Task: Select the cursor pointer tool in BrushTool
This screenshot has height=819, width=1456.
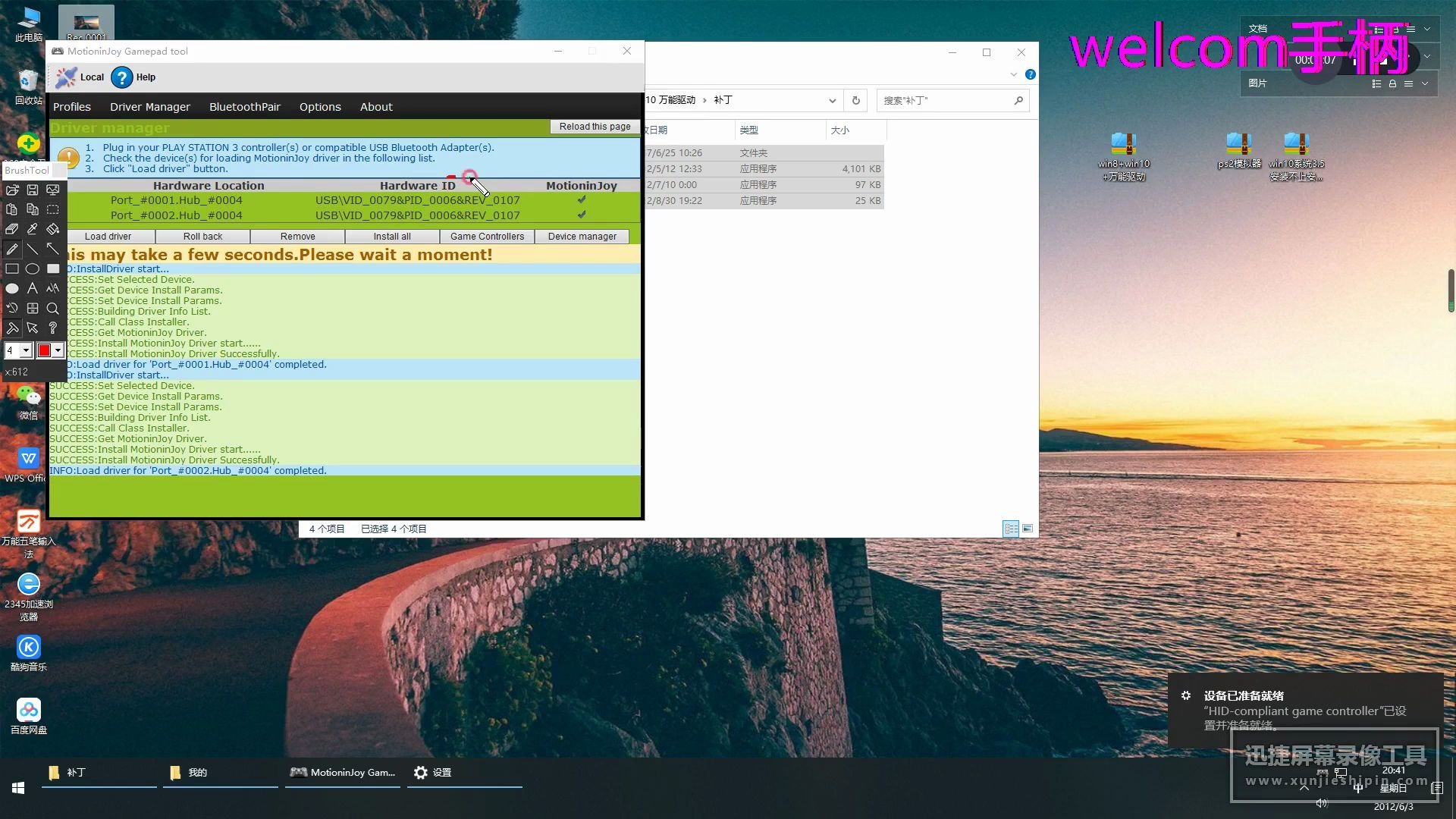Action: (33, 328)
